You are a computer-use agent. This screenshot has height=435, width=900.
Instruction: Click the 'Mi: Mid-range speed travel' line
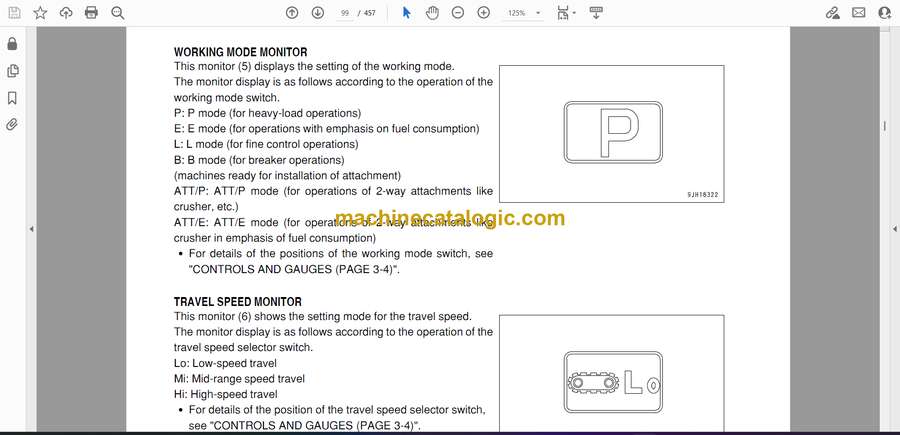tap(239, 379)
